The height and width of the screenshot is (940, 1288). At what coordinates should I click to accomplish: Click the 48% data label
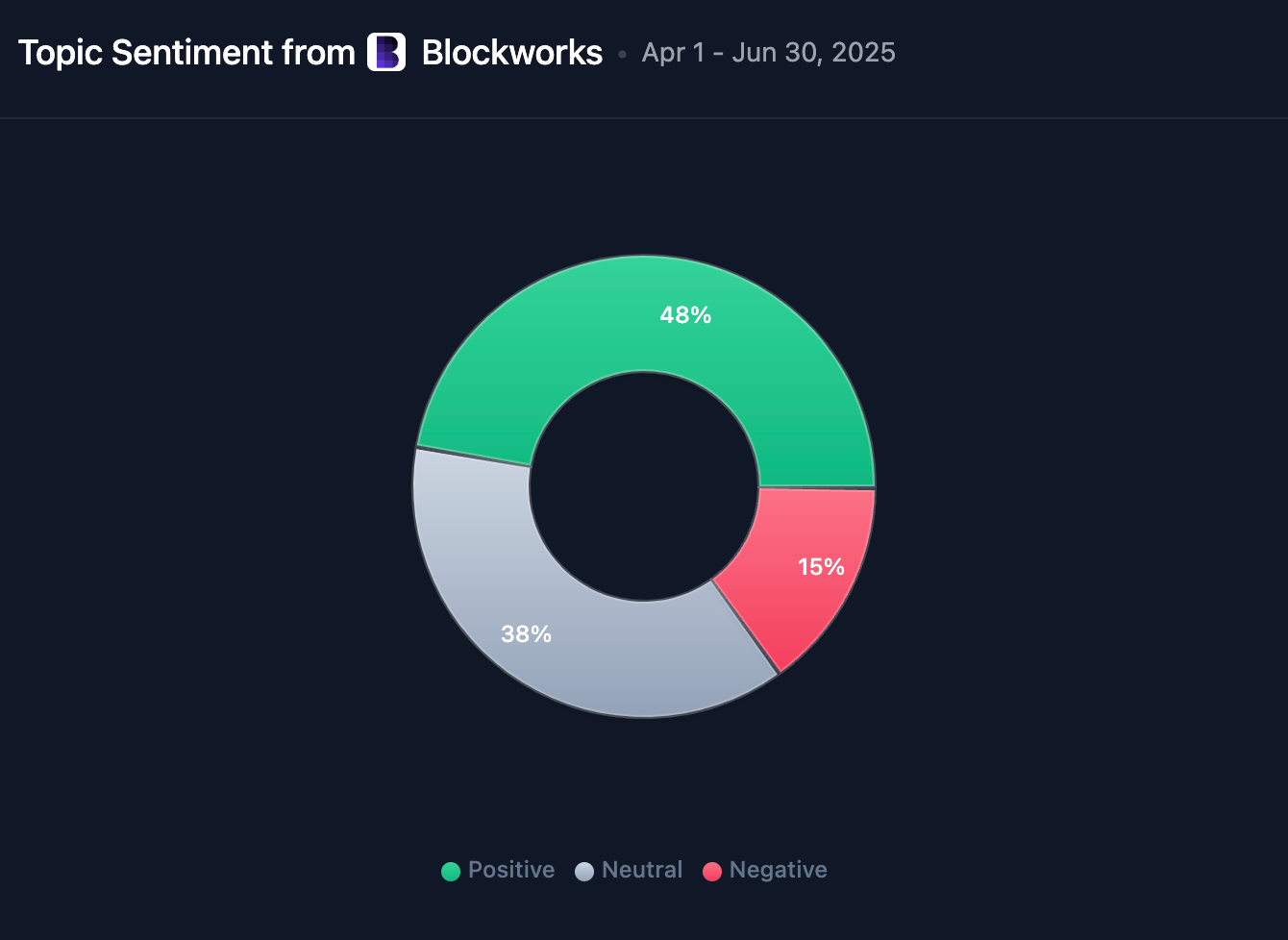(x=685, y=315)
